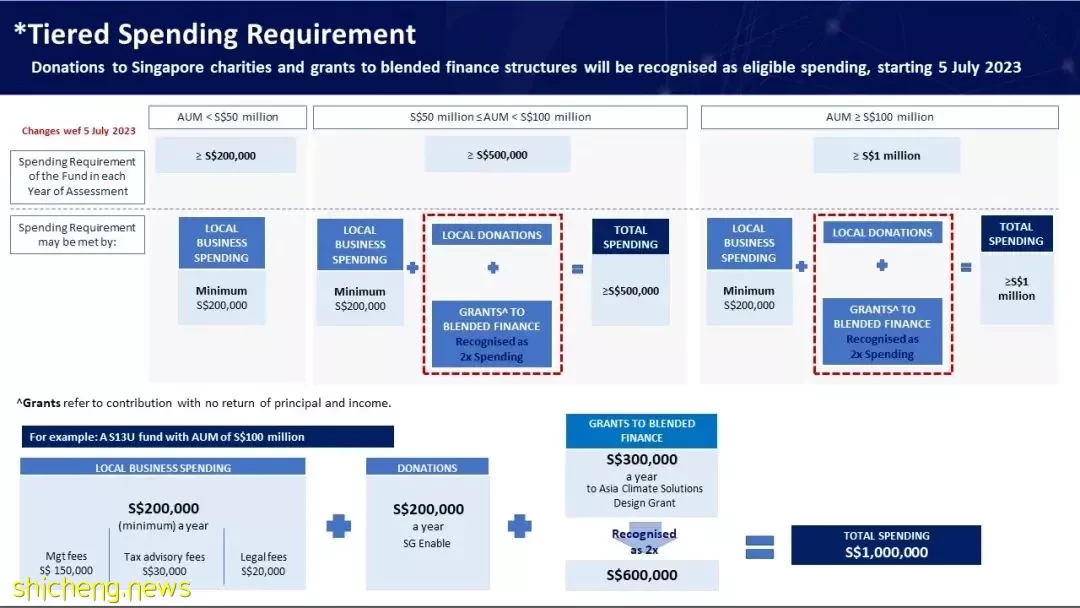
Task: Click the 'S$600,000' recognised amount
Action: coord(642,575)
